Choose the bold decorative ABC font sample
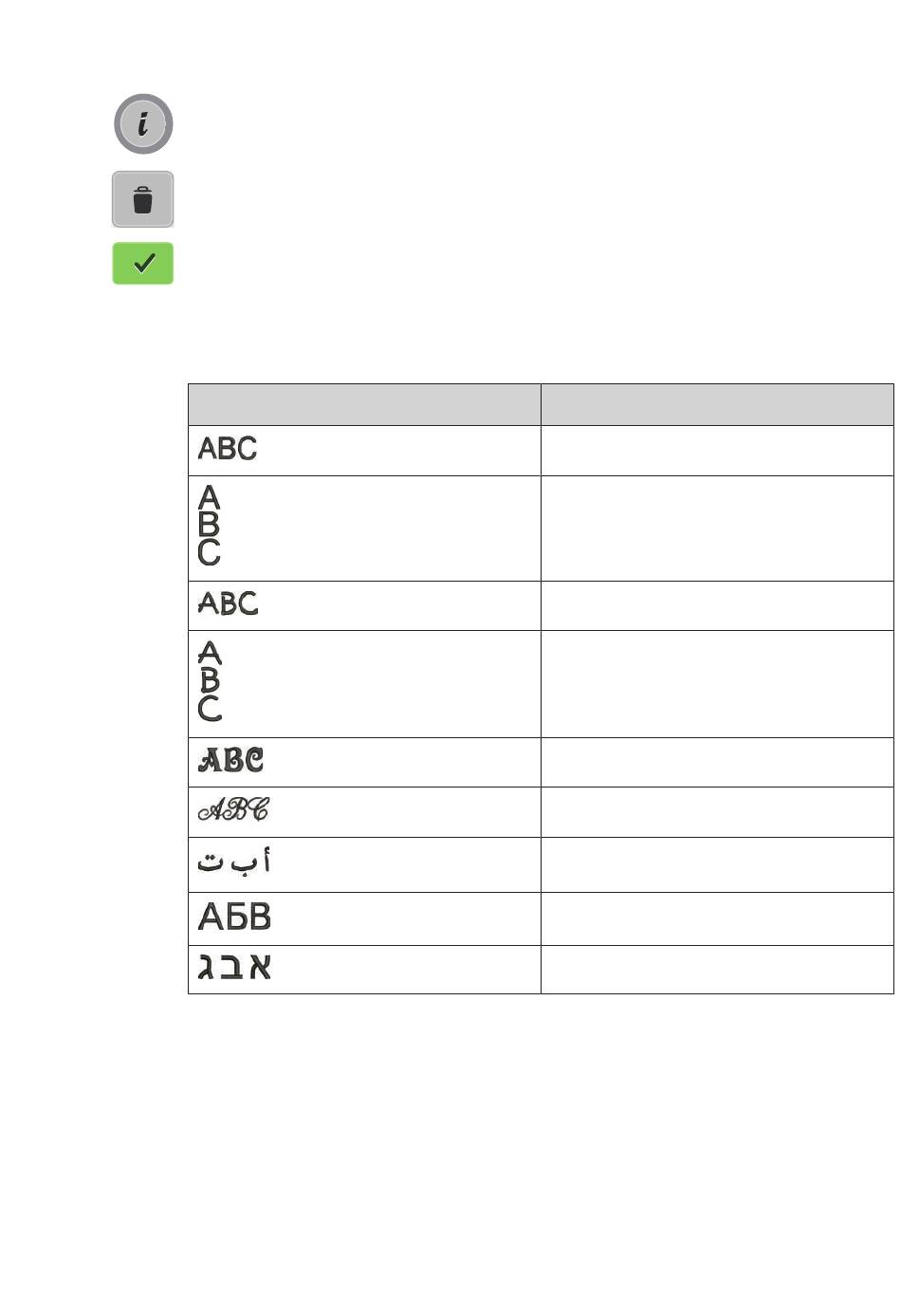This screenshot has height=1316, width=901. [230, 760]
